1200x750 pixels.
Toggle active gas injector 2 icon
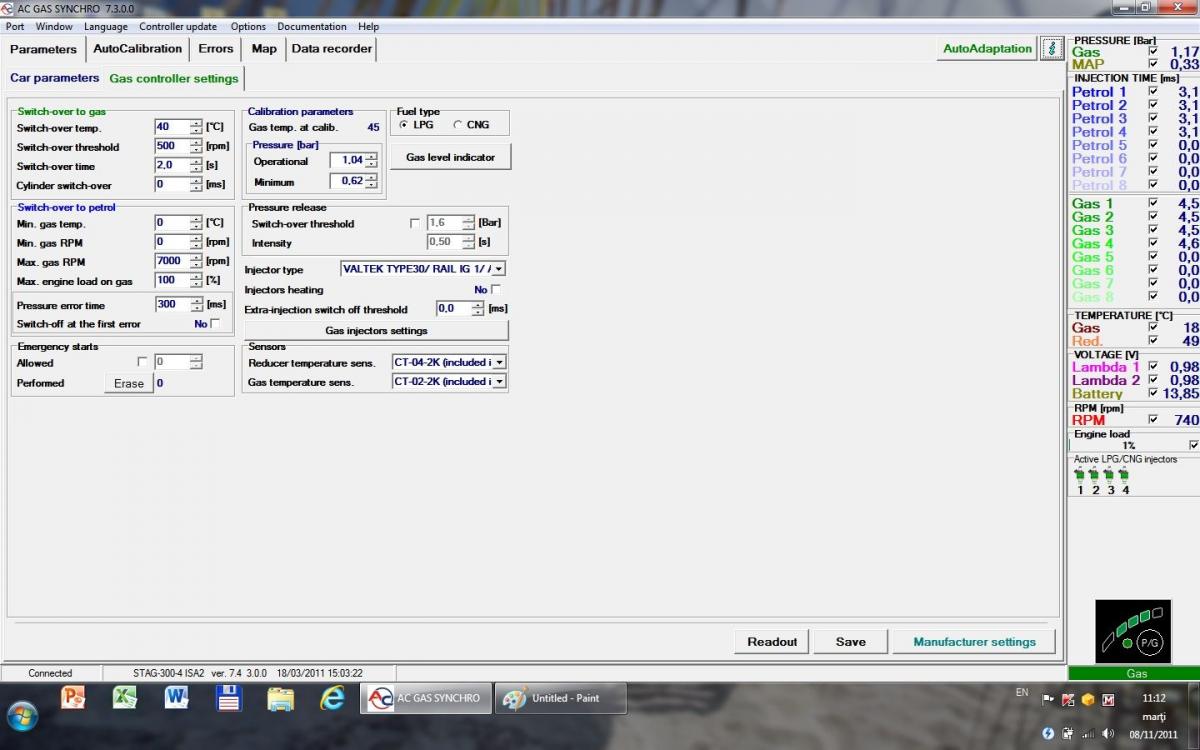click(x=1094, y=475)
